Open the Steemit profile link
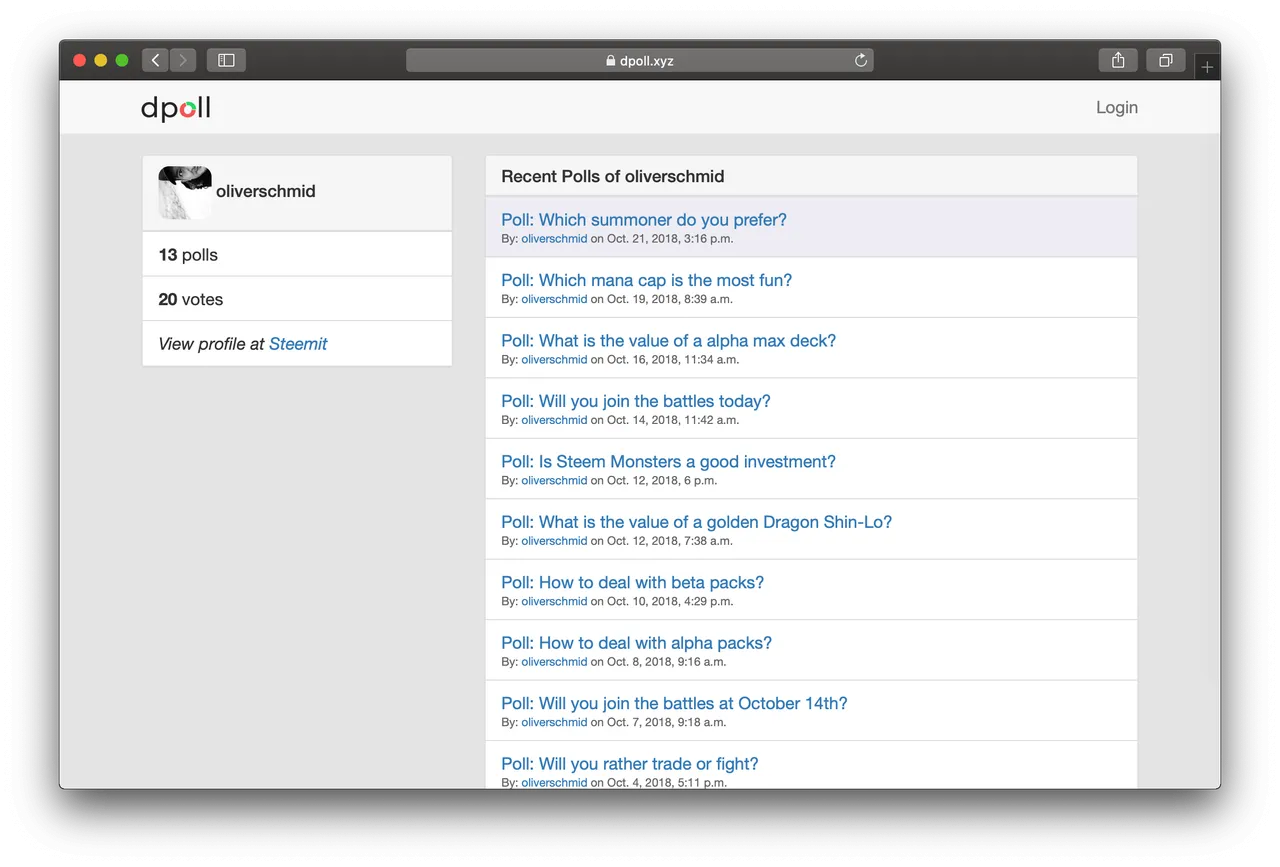1280x867 pixels. coord(298,344)
